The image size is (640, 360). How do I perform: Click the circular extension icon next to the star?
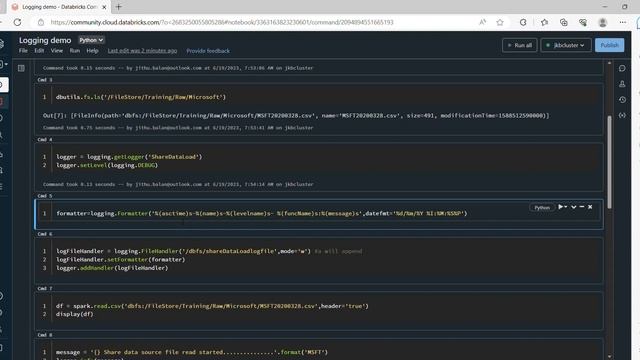pos(523,22)
